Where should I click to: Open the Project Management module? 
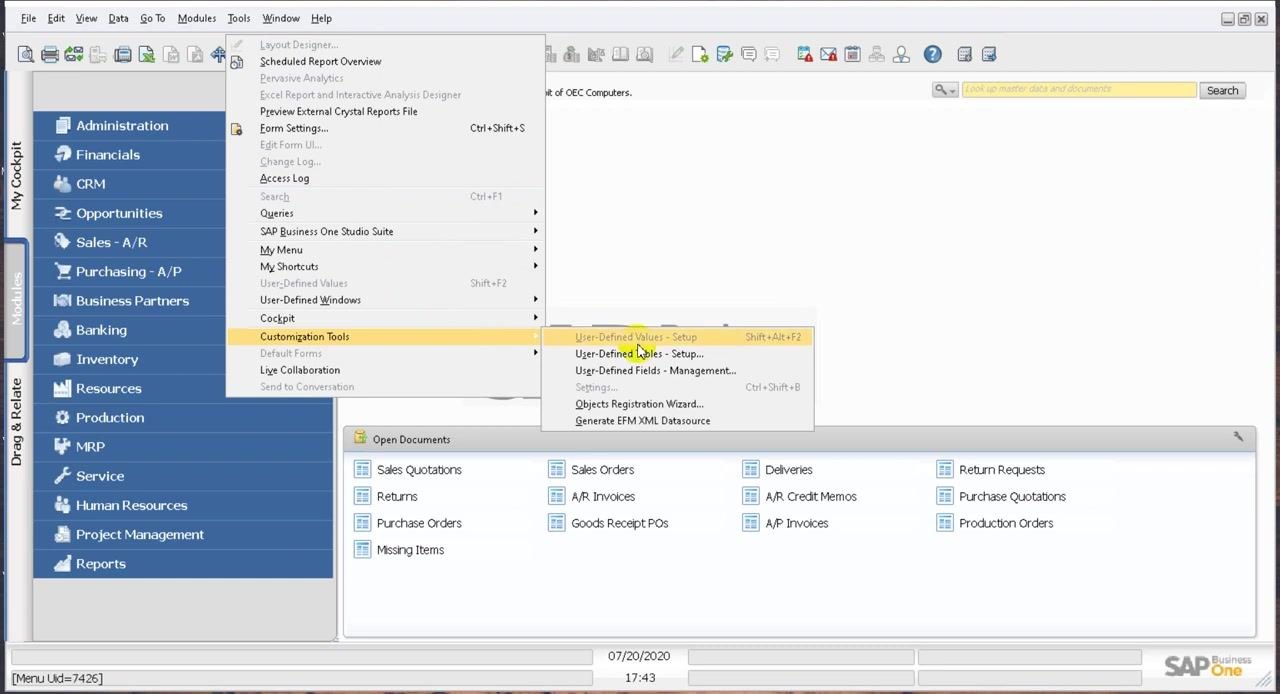pos(140,534)
